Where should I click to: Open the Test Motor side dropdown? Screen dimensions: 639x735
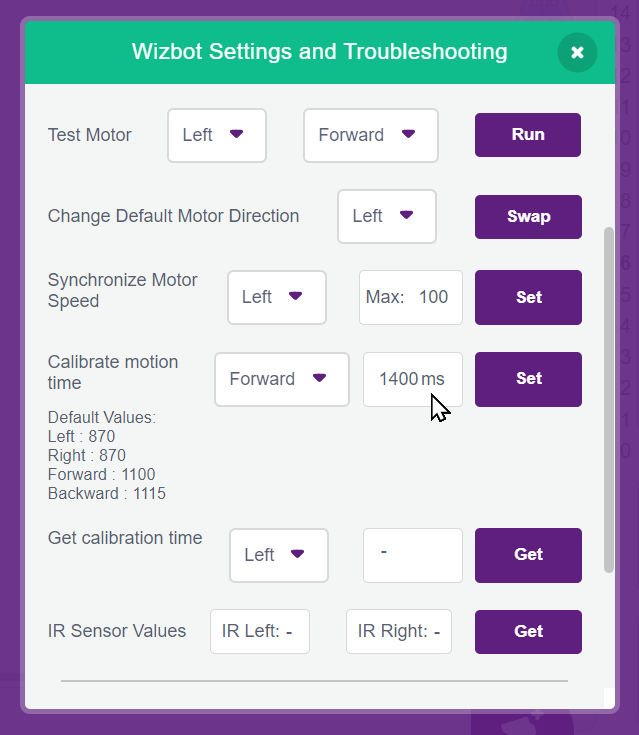pyautogui.click(x=216, y=135)
